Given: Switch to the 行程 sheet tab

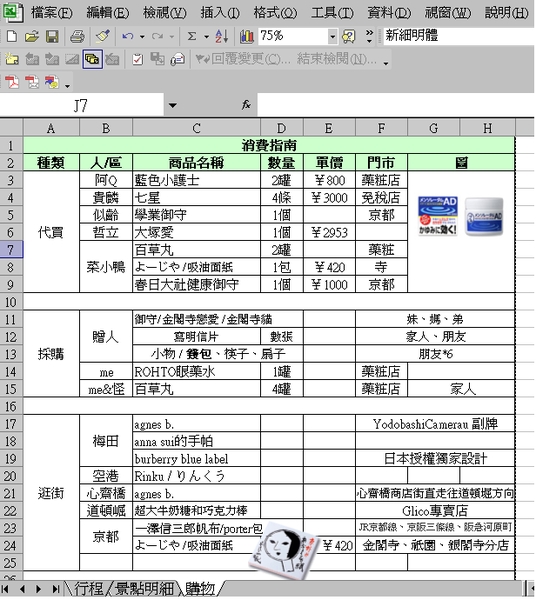Looking at the screenshot, I should [89, 589].
